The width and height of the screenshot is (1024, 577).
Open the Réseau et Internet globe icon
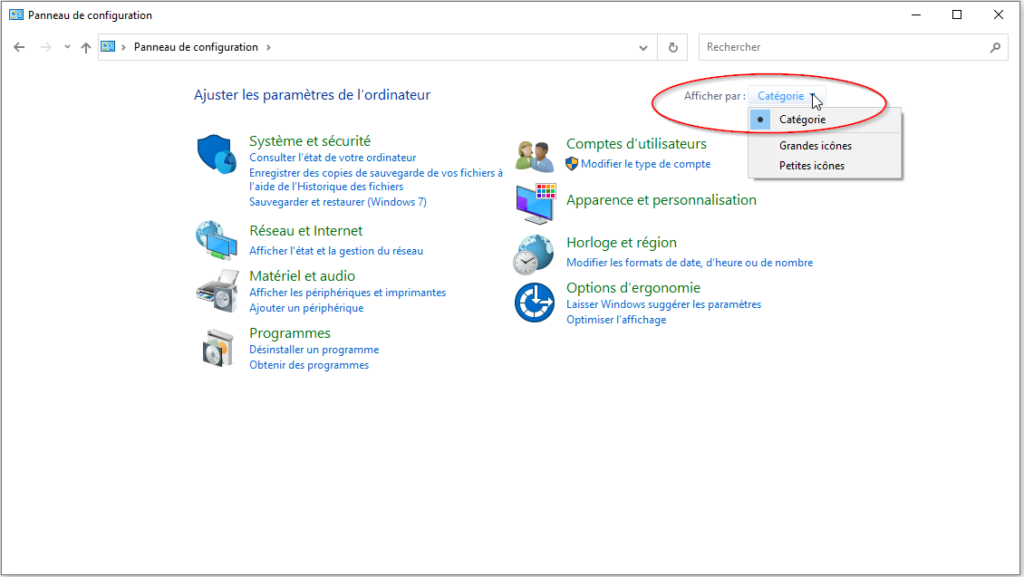tap(216, 241)
